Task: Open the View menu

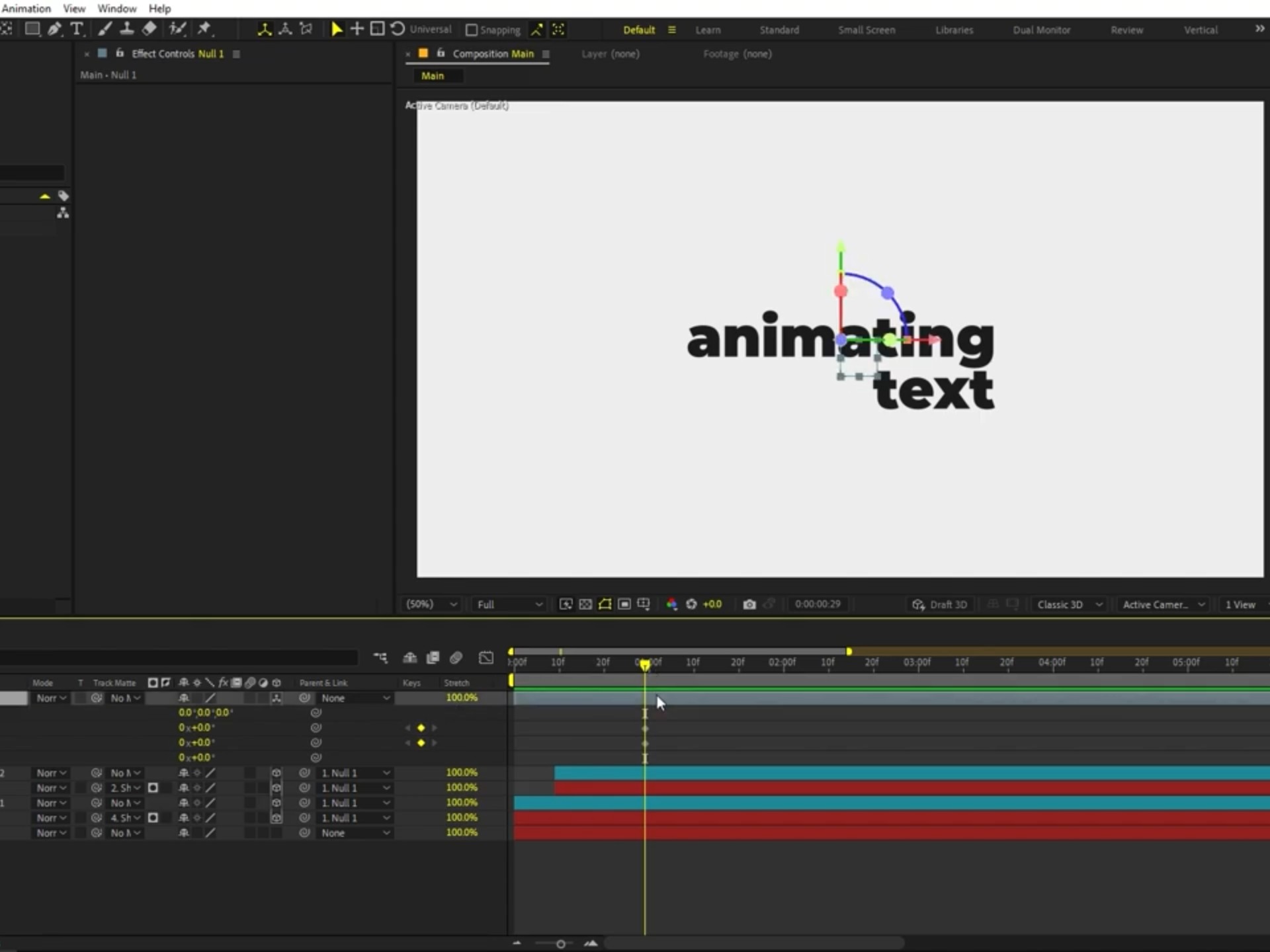Action: pyautogui.click(x=74, y=9)
